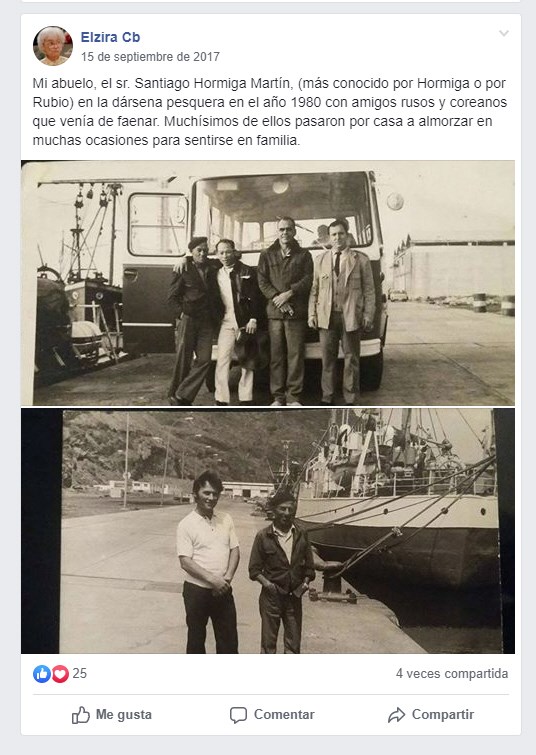Open the photo of four men by bus
Image resolution: width=536 pixels, height=755 pixels.
click(x=268, y=283)
